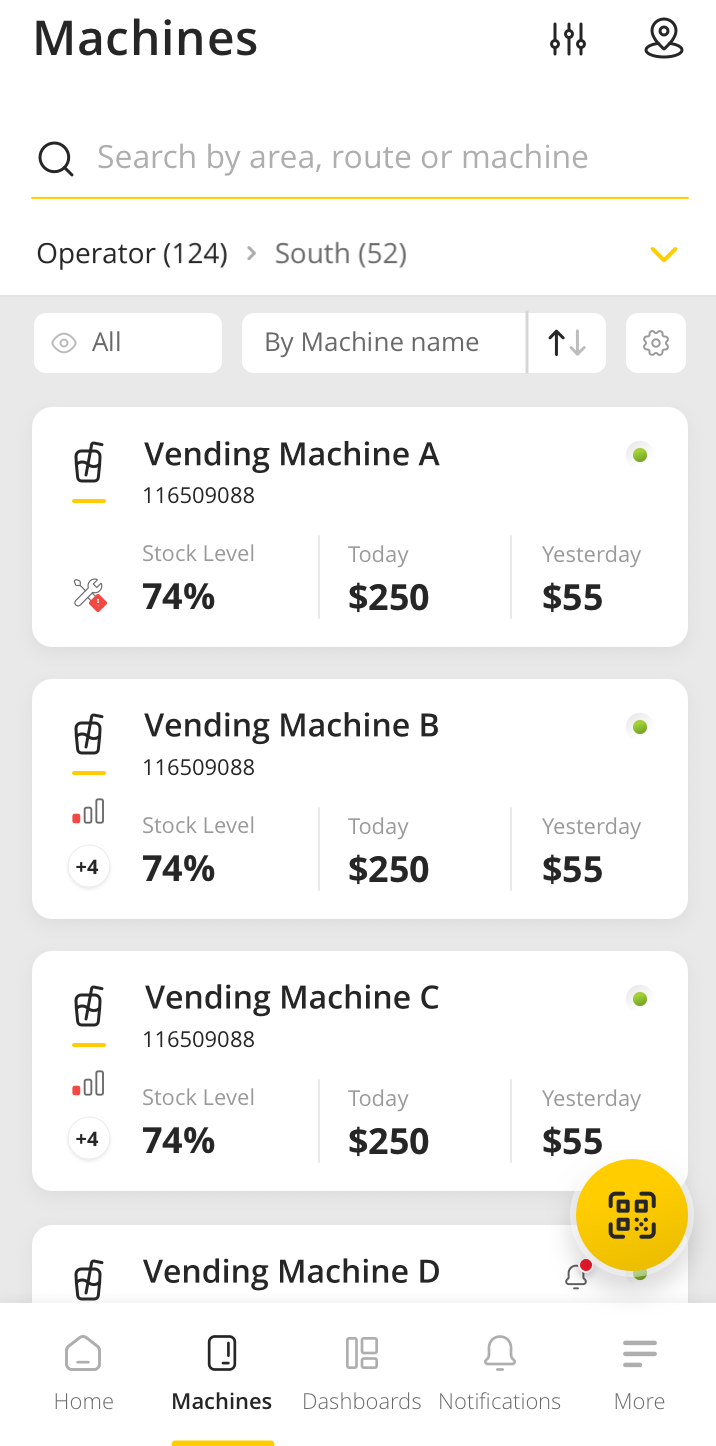Click the sort direction arrows button
The image size is (716, 1446).
pyautogui.click(x=566, y=342)
